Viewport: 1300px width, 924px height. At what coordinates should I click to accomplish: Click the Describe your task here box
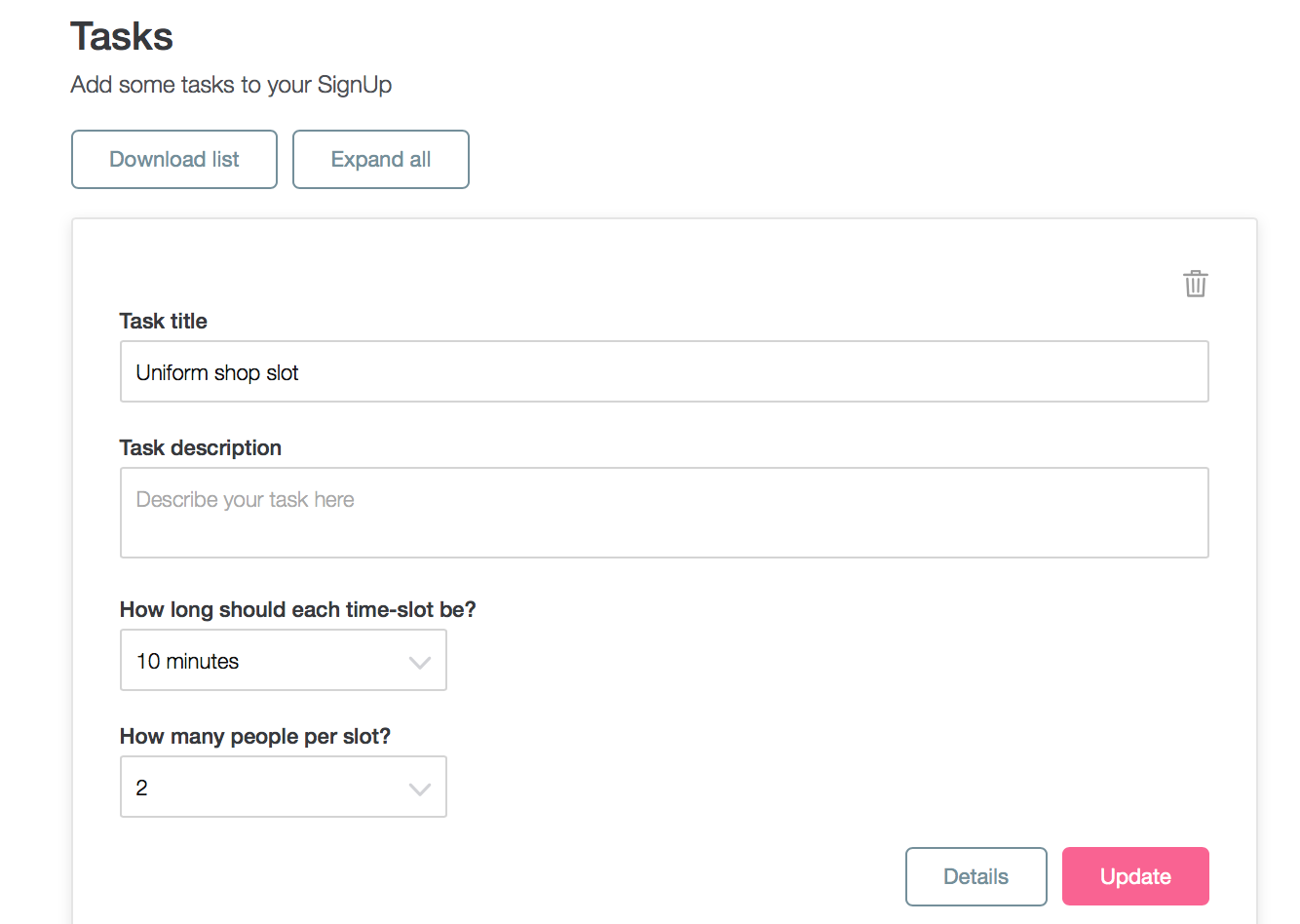[x=664, y=512]
